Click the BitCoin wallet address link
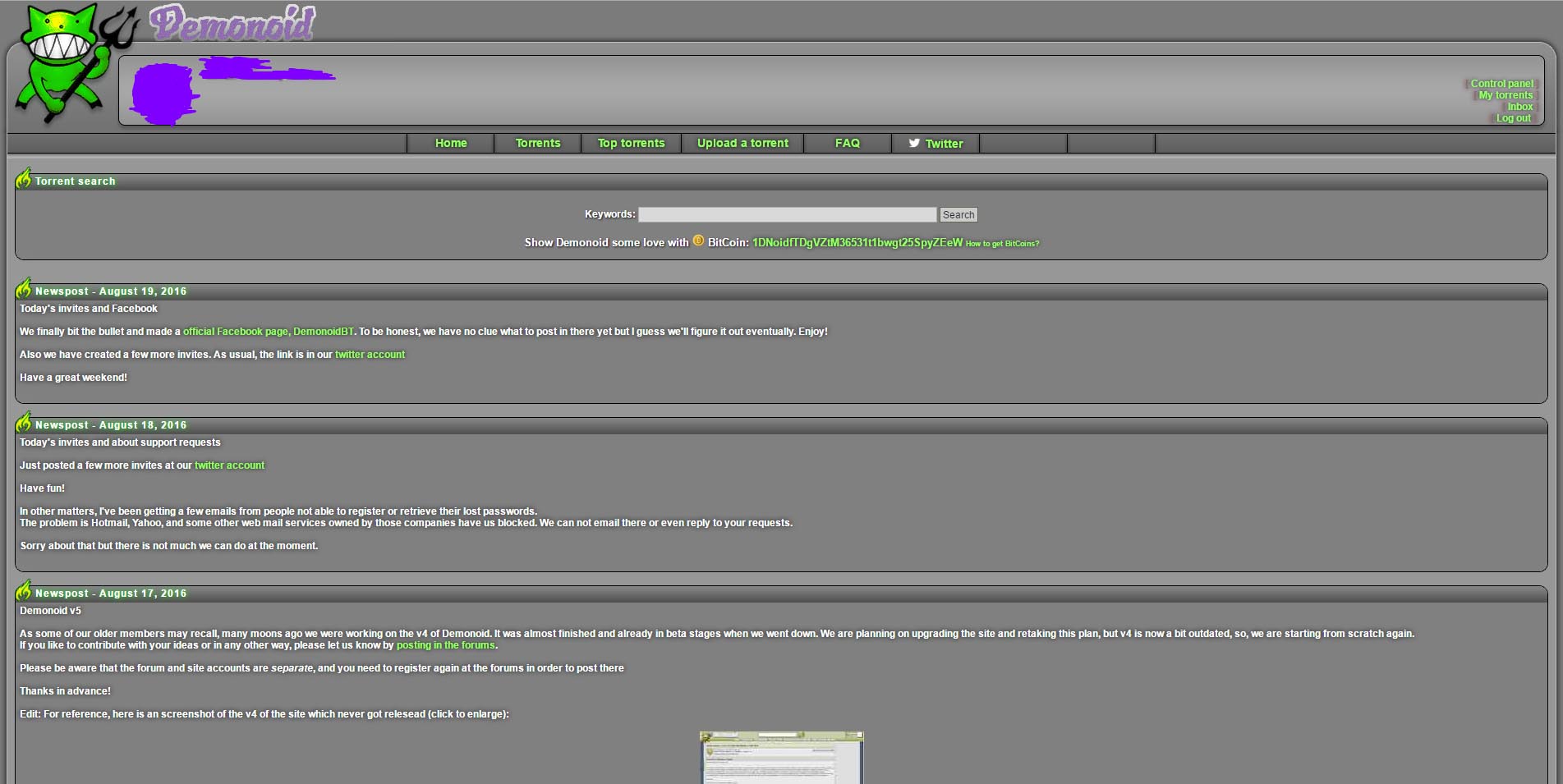 click(x=857, y=242)
